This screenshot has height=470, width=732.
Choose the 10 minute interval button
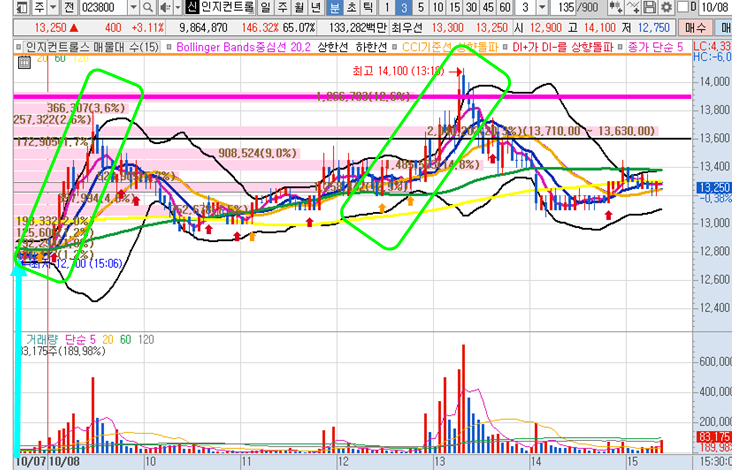click(438, 7)
